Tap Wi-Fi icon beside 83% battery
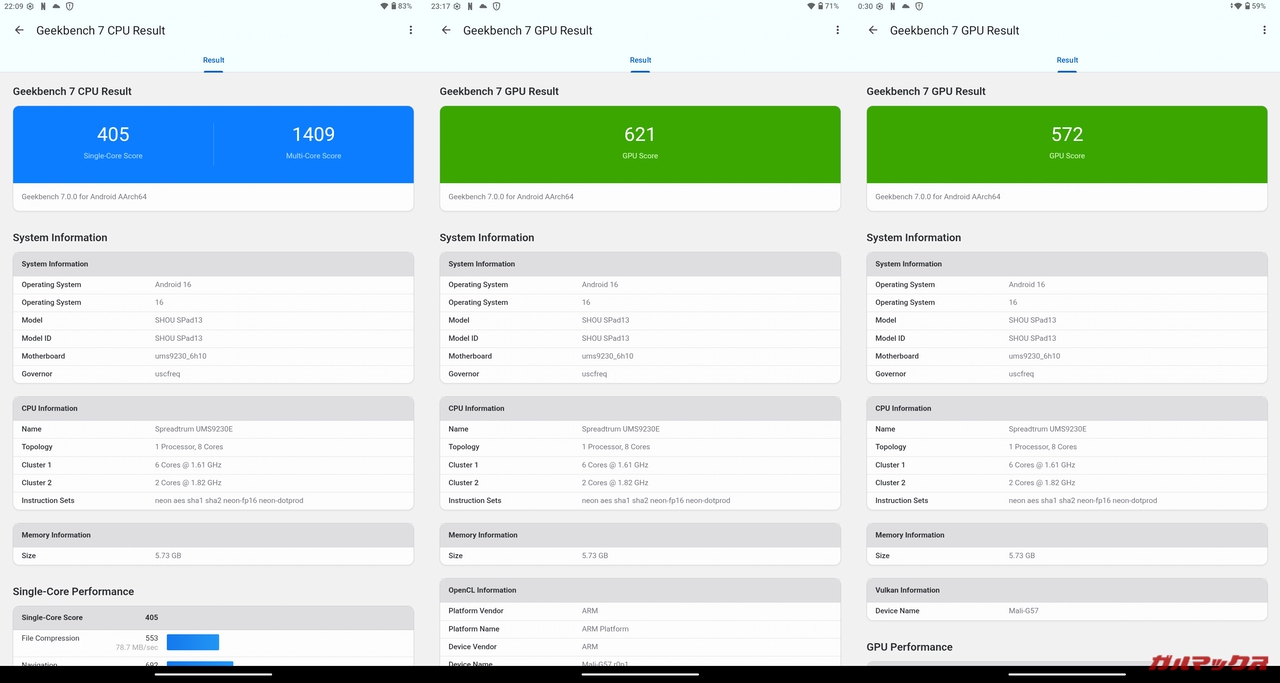 [x=385, y=6]
